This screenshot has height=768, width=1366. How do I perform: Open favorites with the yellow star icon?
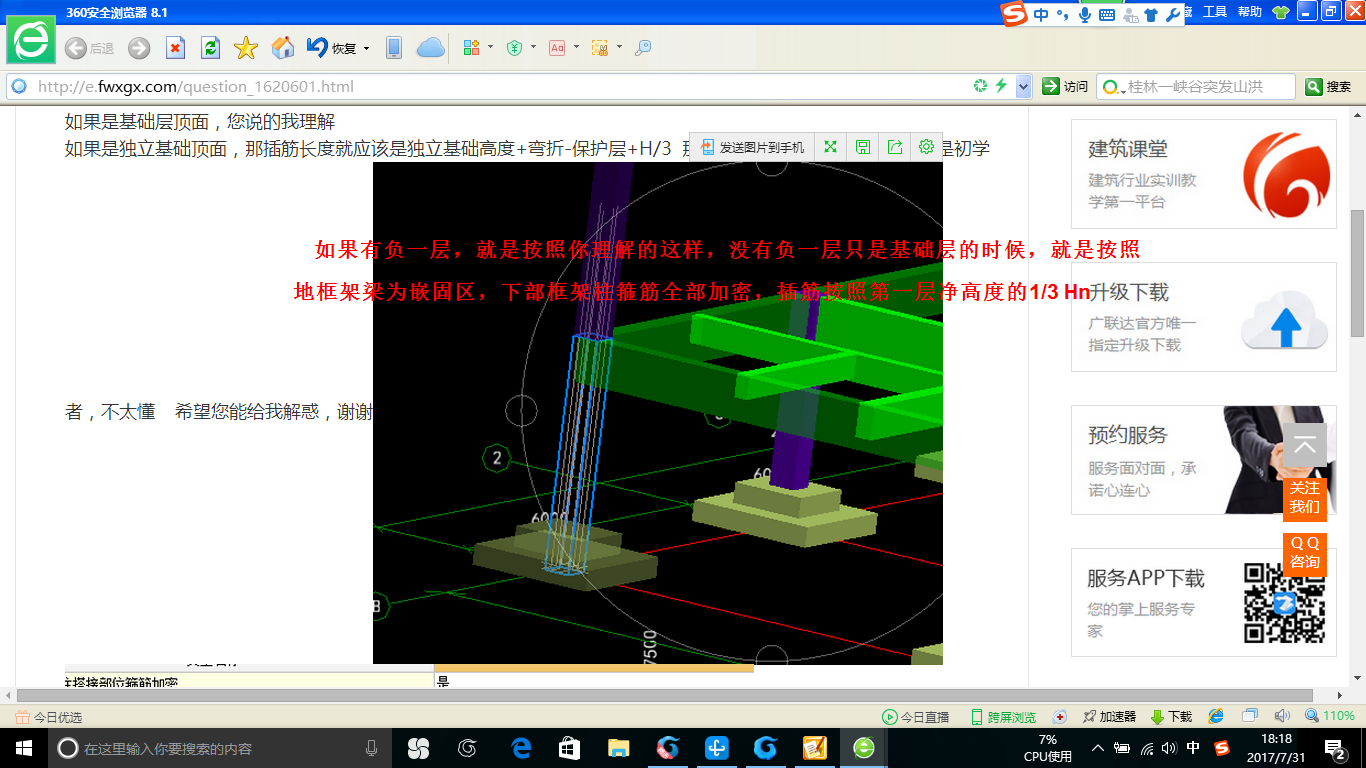(x=246, y=48)
